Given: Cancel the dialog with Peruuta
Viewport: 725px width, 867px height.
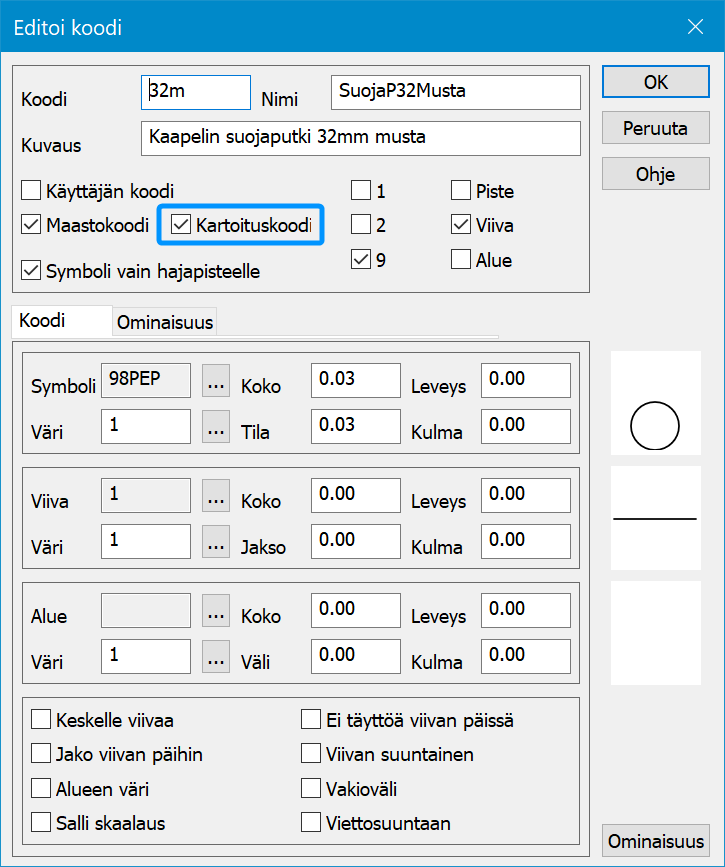Looking at the screenshot, I should click(655, 127).
